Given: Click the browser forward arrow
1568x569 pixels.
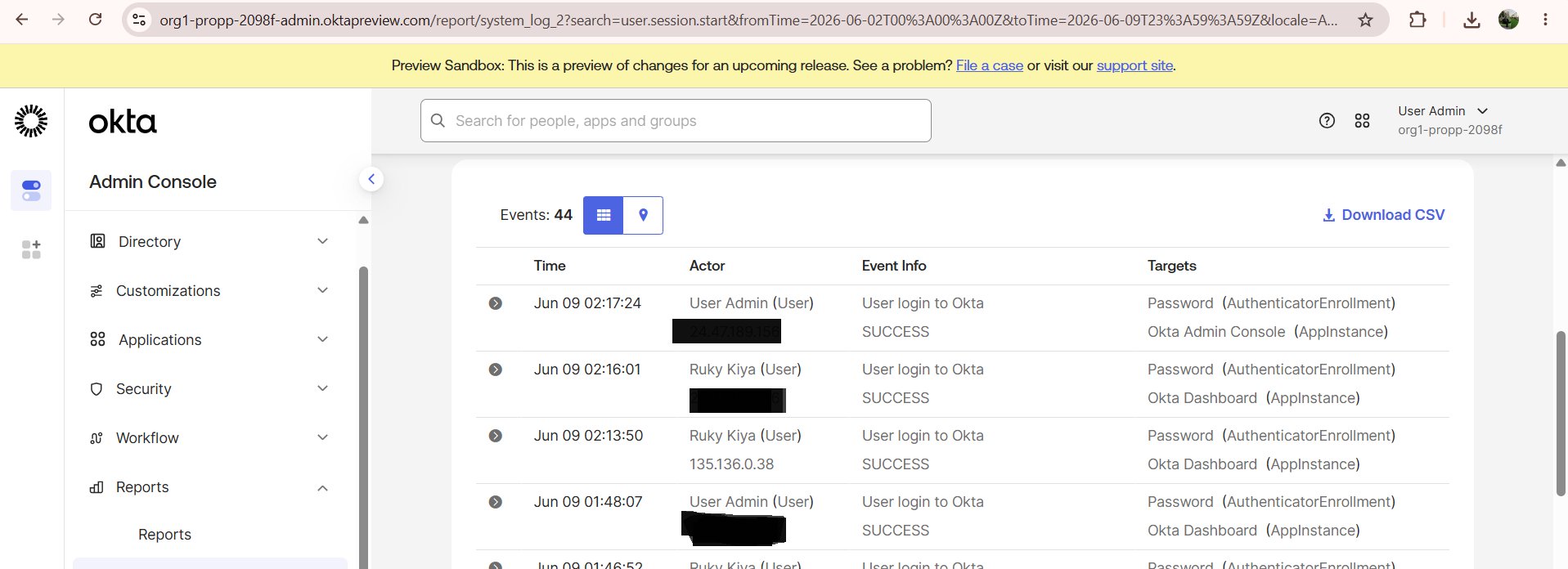Looking at the screenshot, I should click(58, 20).
